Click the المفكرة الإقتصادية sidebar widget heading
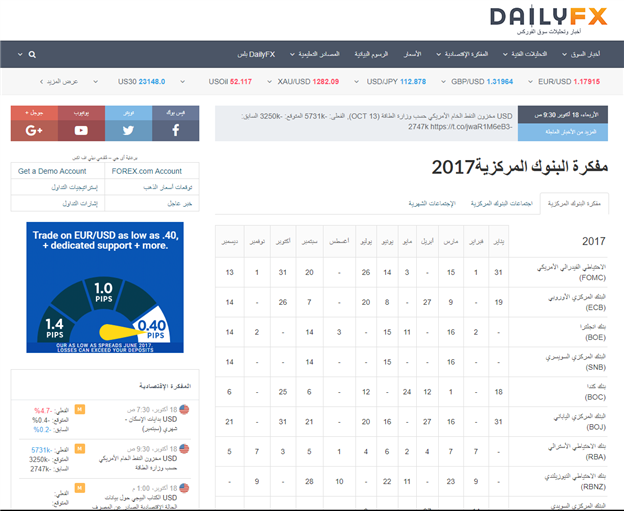Viewport: 624px width, 511px height. pyautogui.click(x=165, y=386)
